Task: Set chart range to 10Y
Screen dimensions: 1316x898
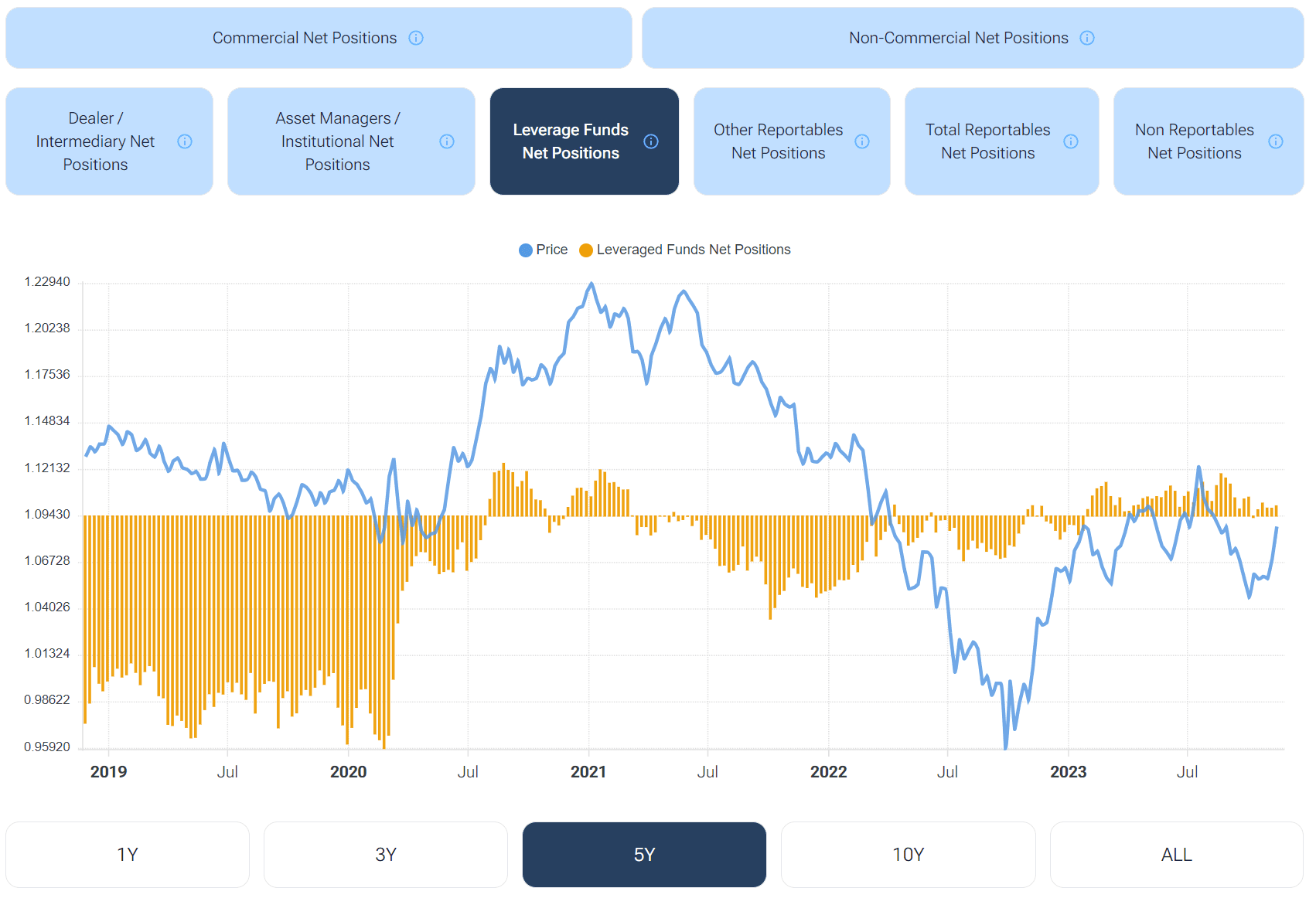Action: click(x=909, y=855)
